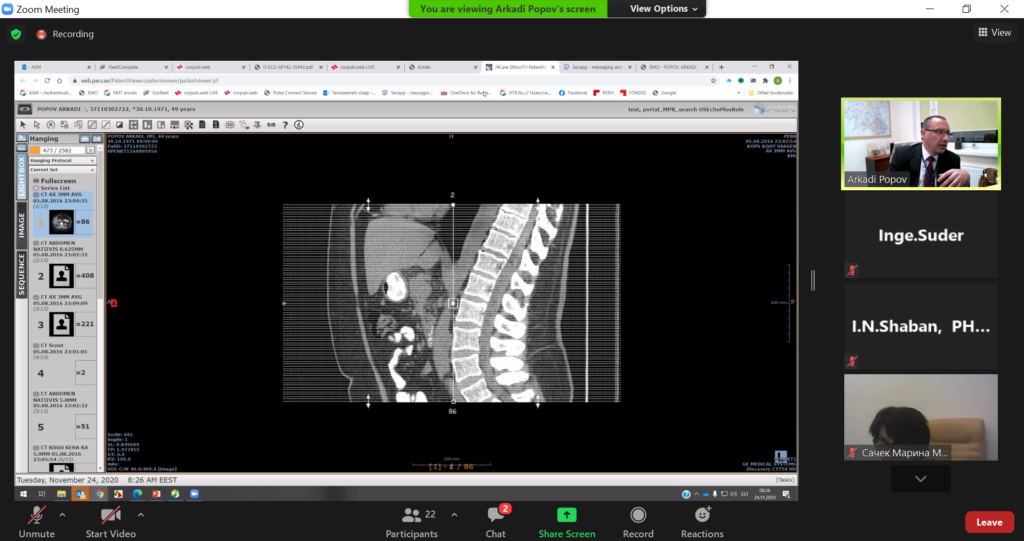Viewport: 1024px width, 541px height.
Task: Expand audio options arrow next to Unmute
Action: [x=62, y=515]
